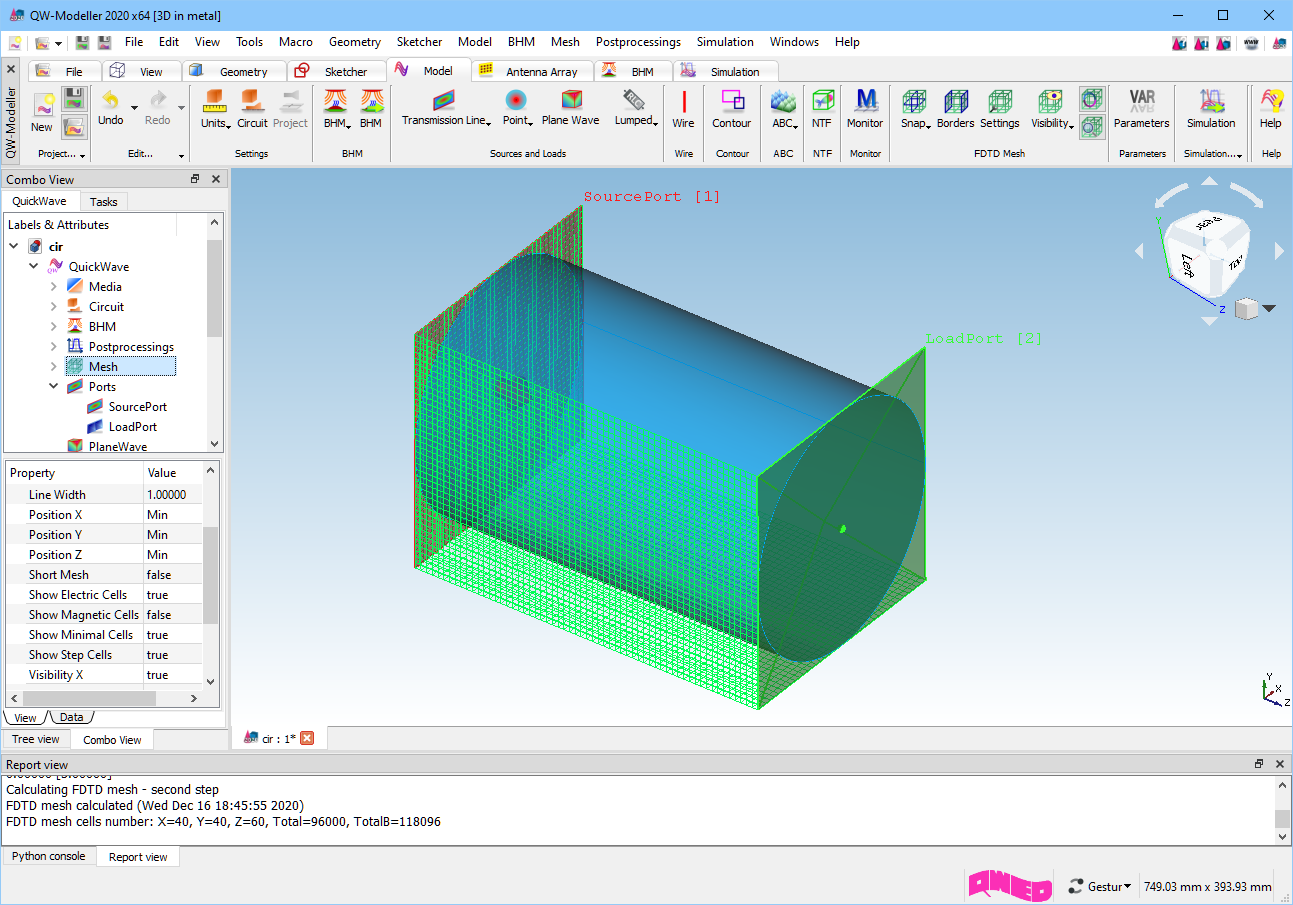This screenshot has height=905, width=1293.
Task: Open the Gestur navigation style dropdown
Action: [1099, 886]
